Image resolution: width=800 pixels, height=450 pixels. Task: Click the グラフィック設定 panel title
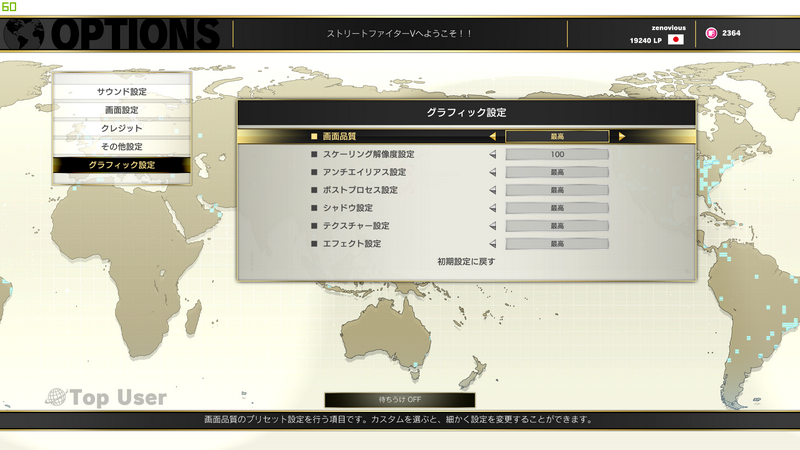466,112
